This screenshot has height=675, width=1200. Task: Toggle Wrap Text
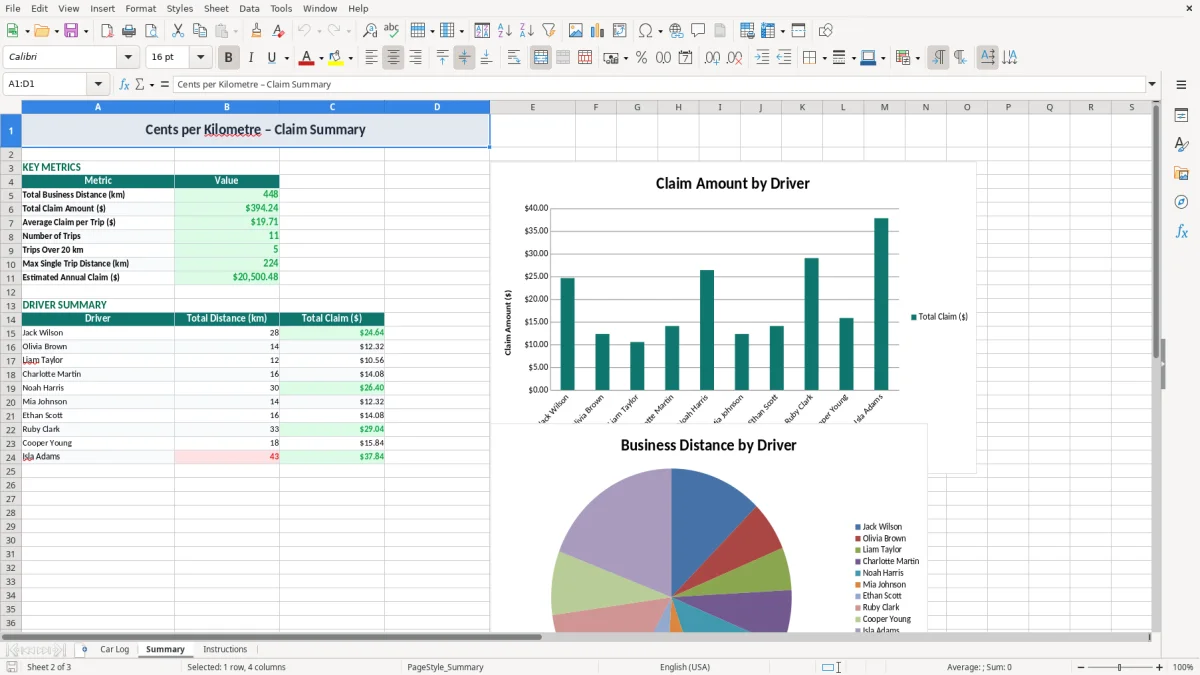(x=514, y=58)
